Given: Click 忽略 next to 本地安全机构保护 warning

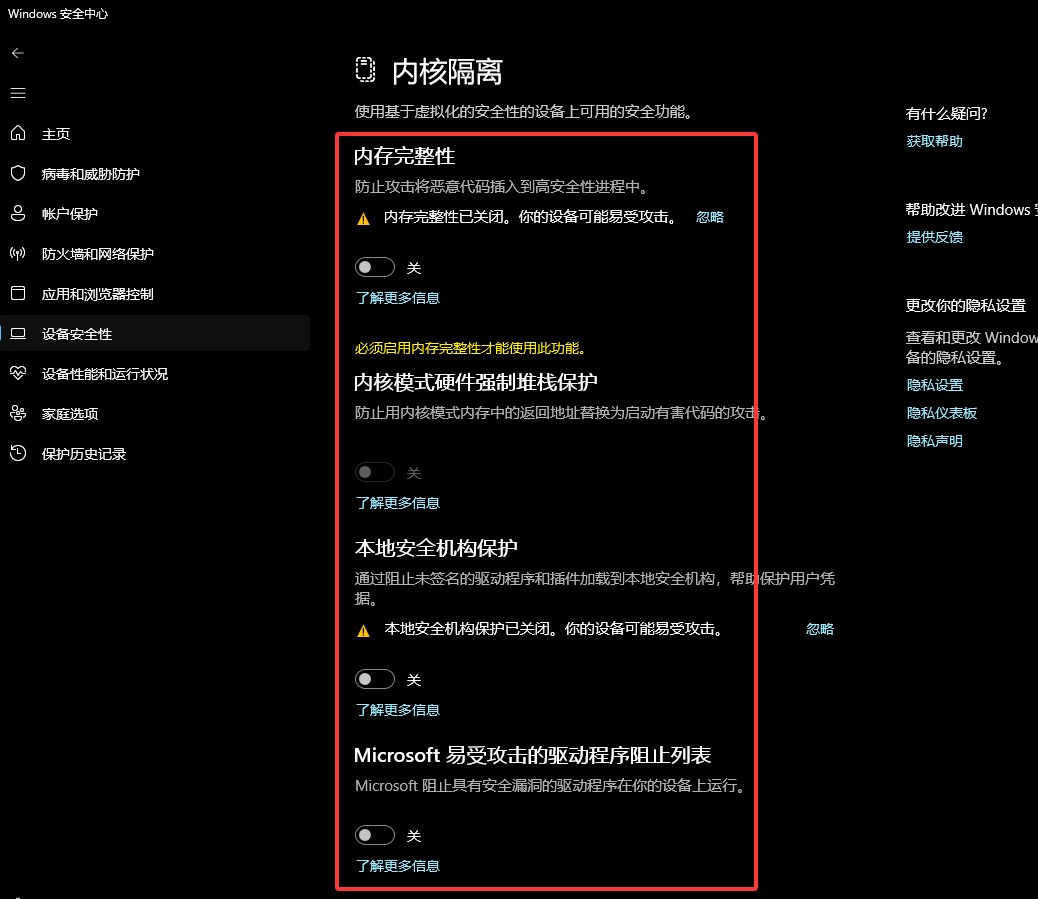Looking at the screenshot, I should (820, 629).
